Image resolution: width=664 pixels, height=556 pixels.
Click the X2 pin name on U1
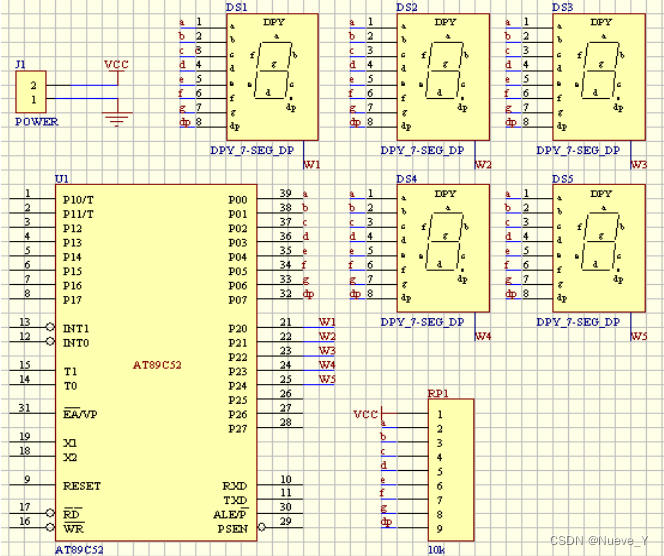coord(70,457)
